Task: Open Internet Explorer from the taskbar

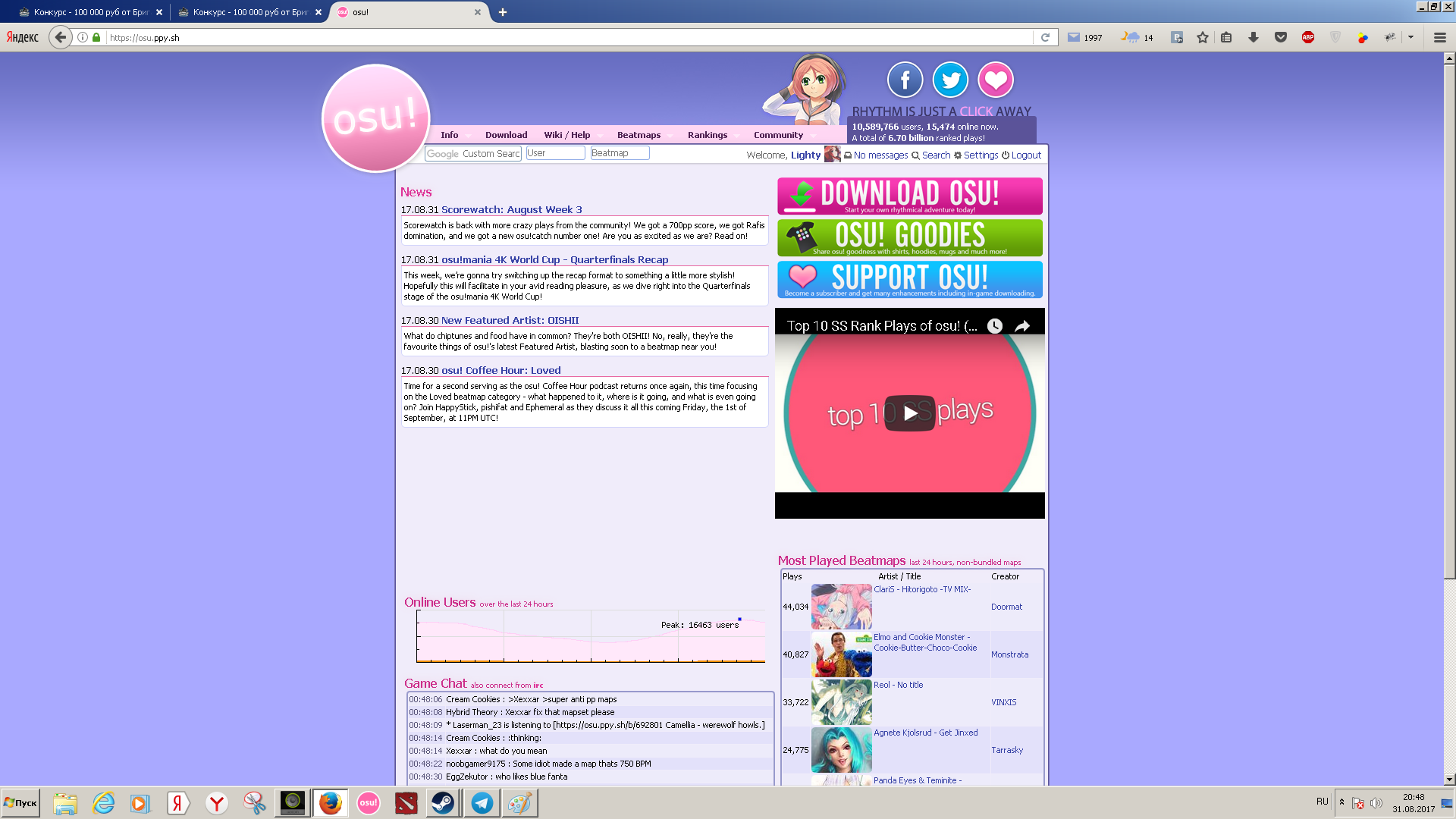Action: [103, 803]
